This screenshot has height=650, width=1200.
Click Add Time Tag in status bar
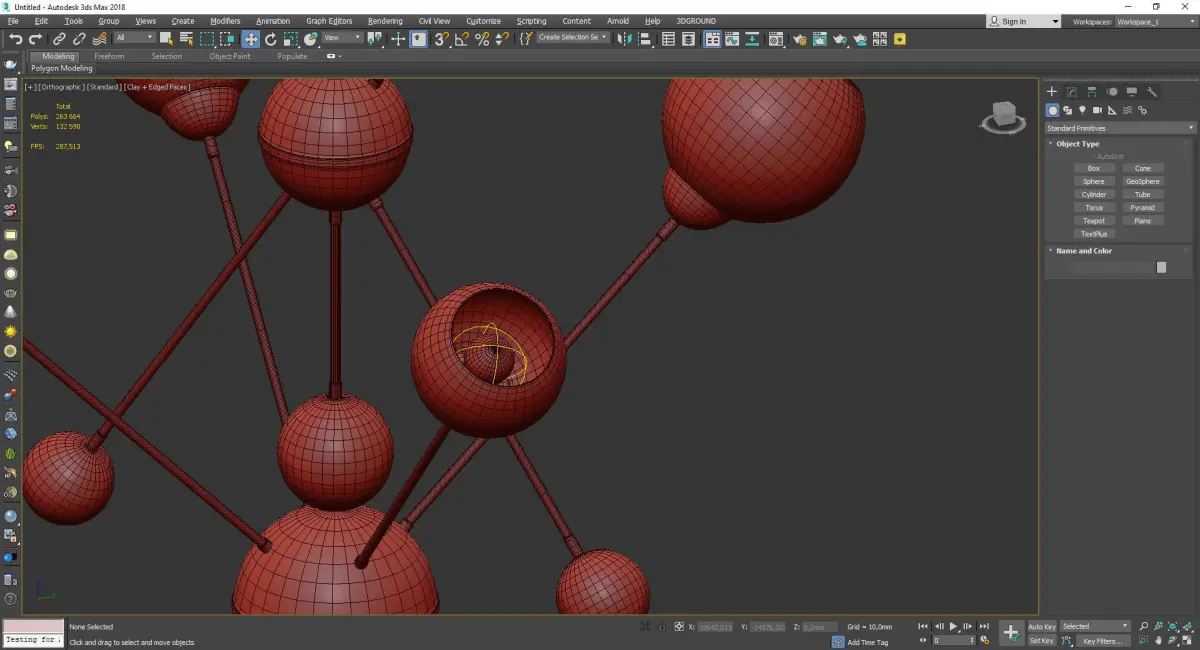867,642
